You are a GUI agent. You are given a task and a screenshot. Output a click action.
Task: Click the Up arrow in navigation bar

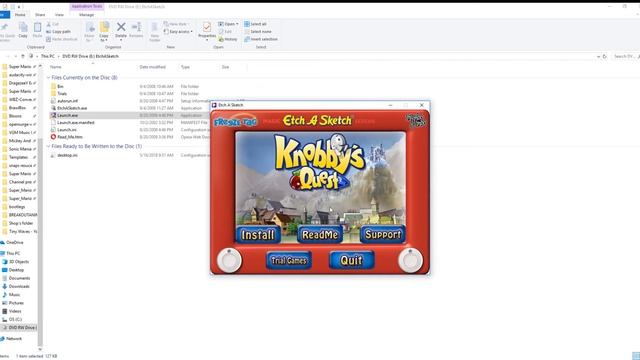click(23, 56)
